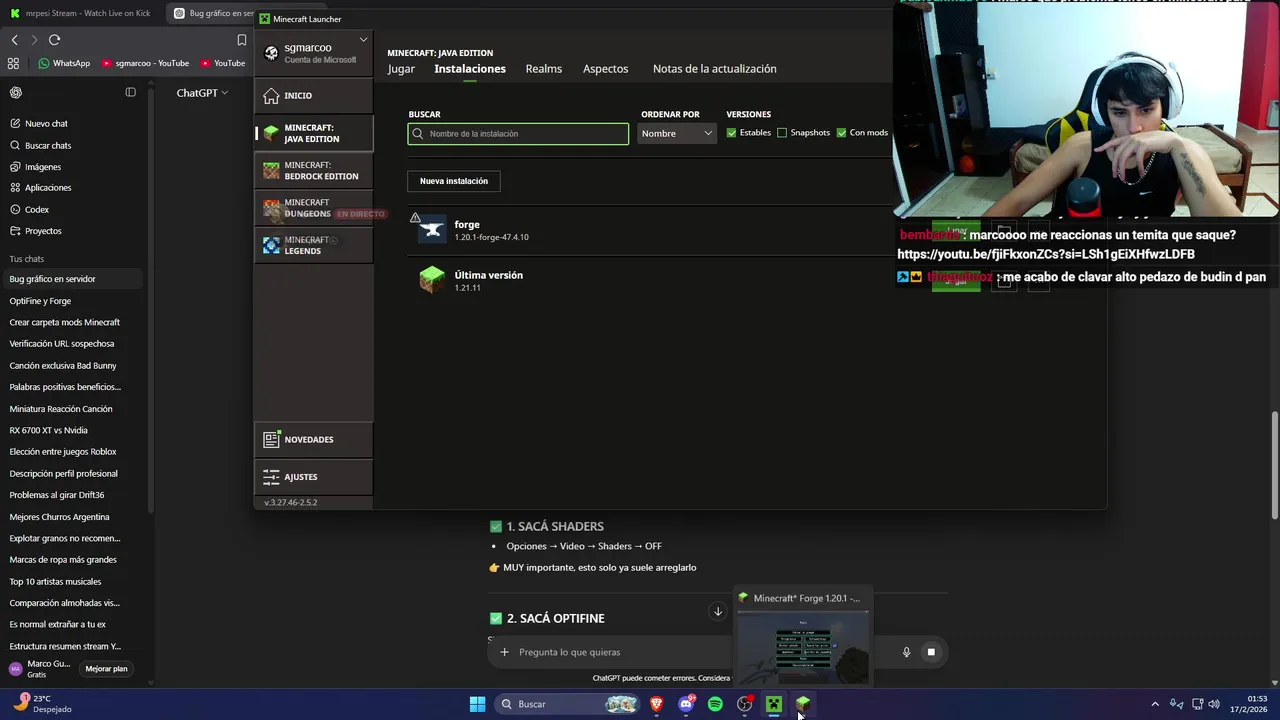
Task: Toggle Estables versions checkbox
Action: pyautogui.click(x=731, y=133)
